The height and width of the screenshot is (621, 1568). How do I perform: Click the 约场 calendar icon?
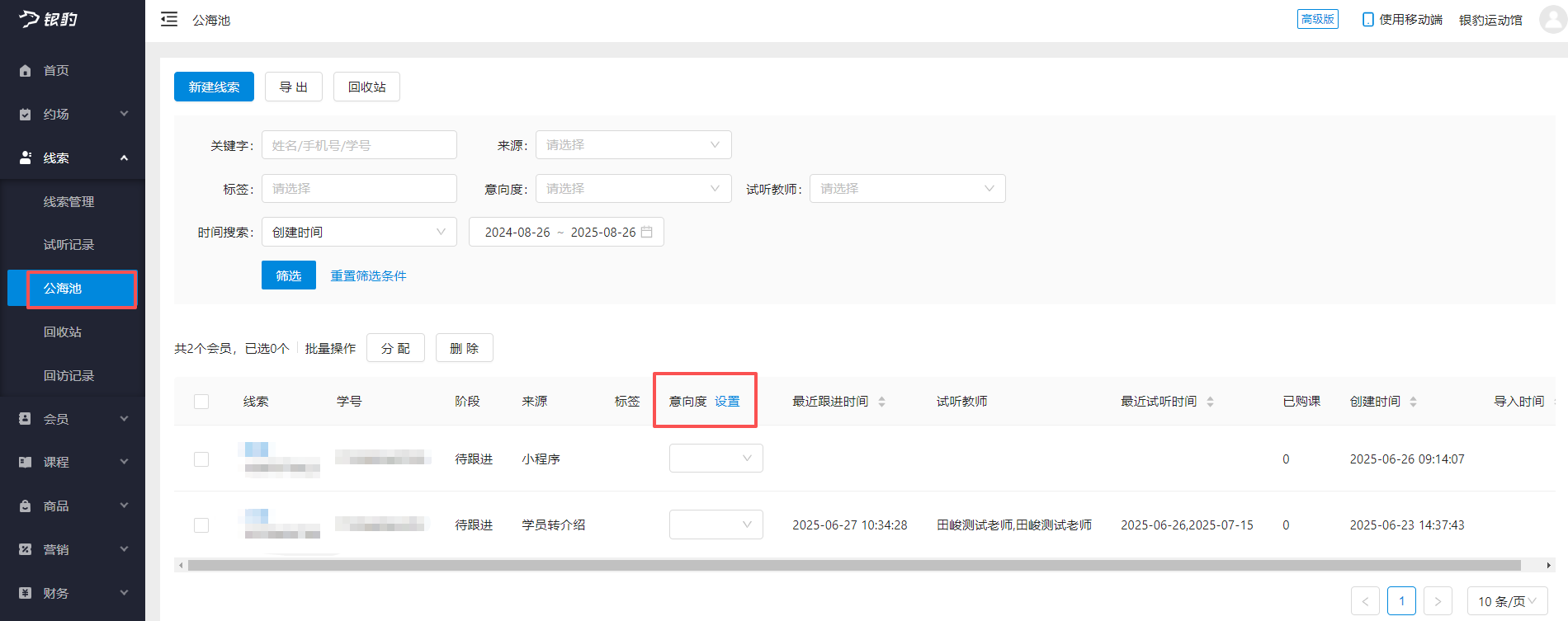pyautogui.click(x=26, y=115)
